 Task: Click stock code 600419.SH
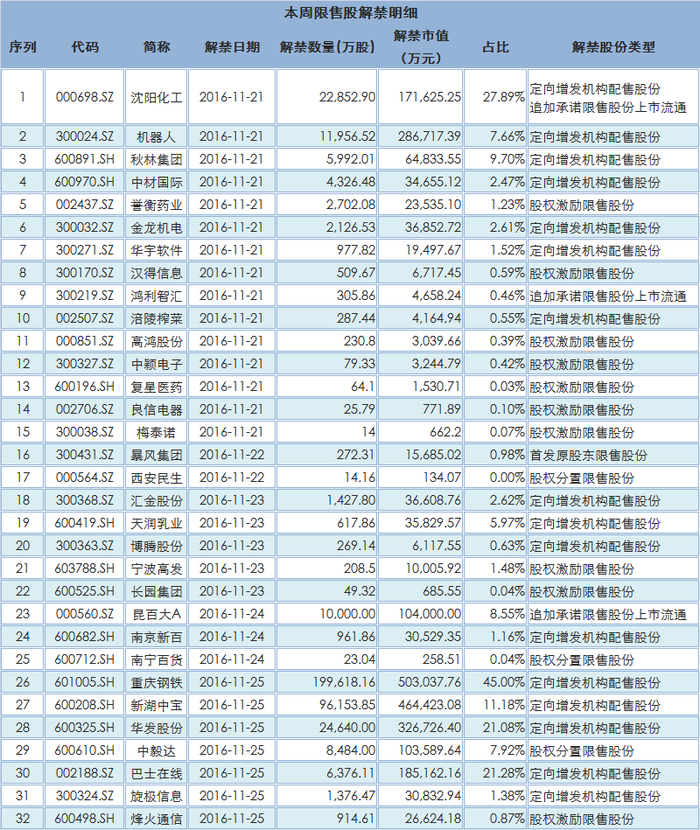click(85, 524)
